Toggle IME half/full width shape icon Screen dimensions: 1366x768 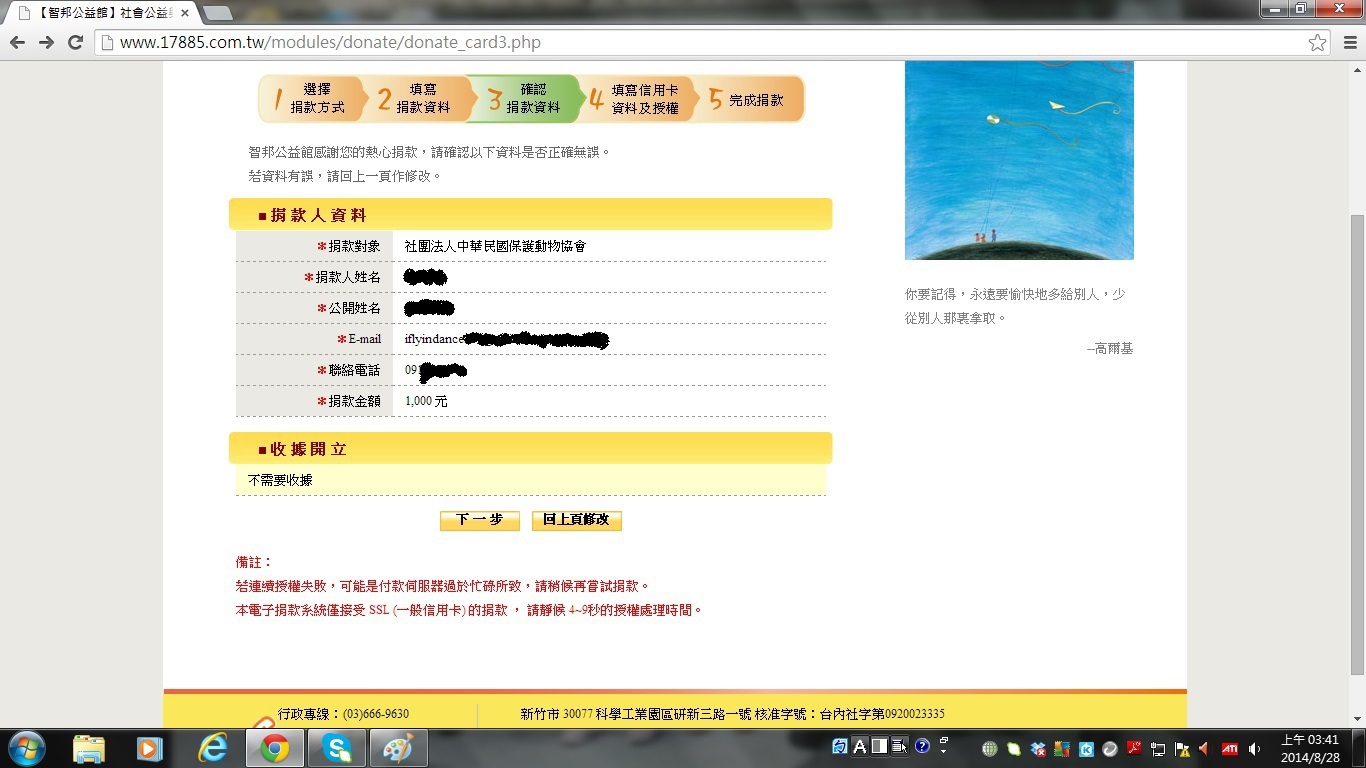pos(880,746)
